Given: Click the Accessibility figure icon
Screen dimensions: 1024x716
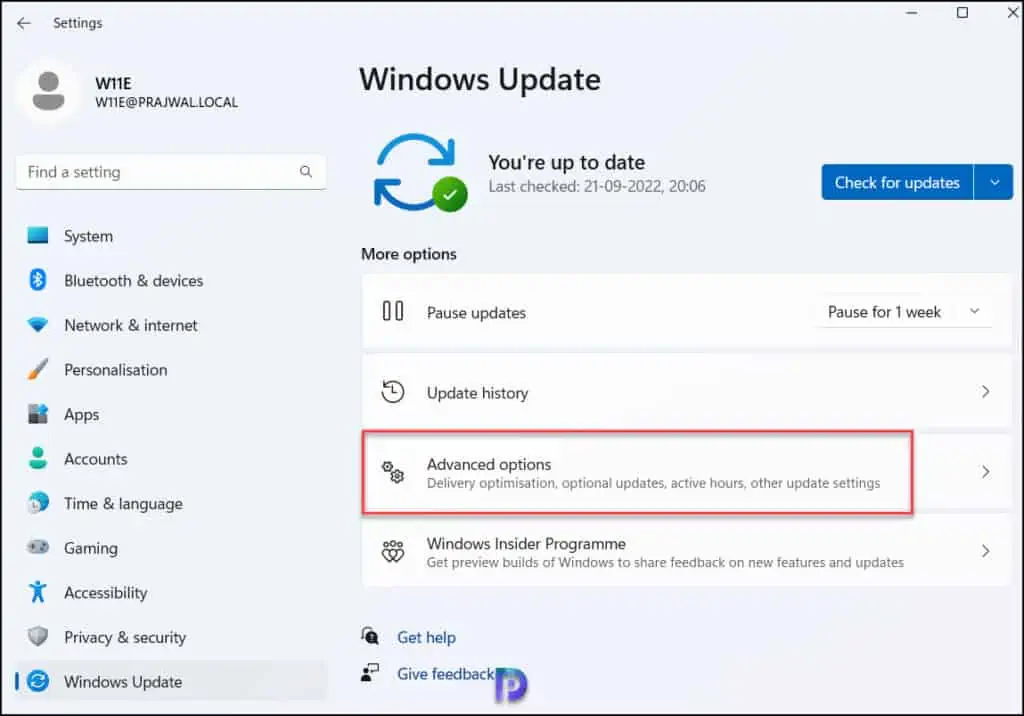Looking at the screenshot, I should click(x=38, y=592).
